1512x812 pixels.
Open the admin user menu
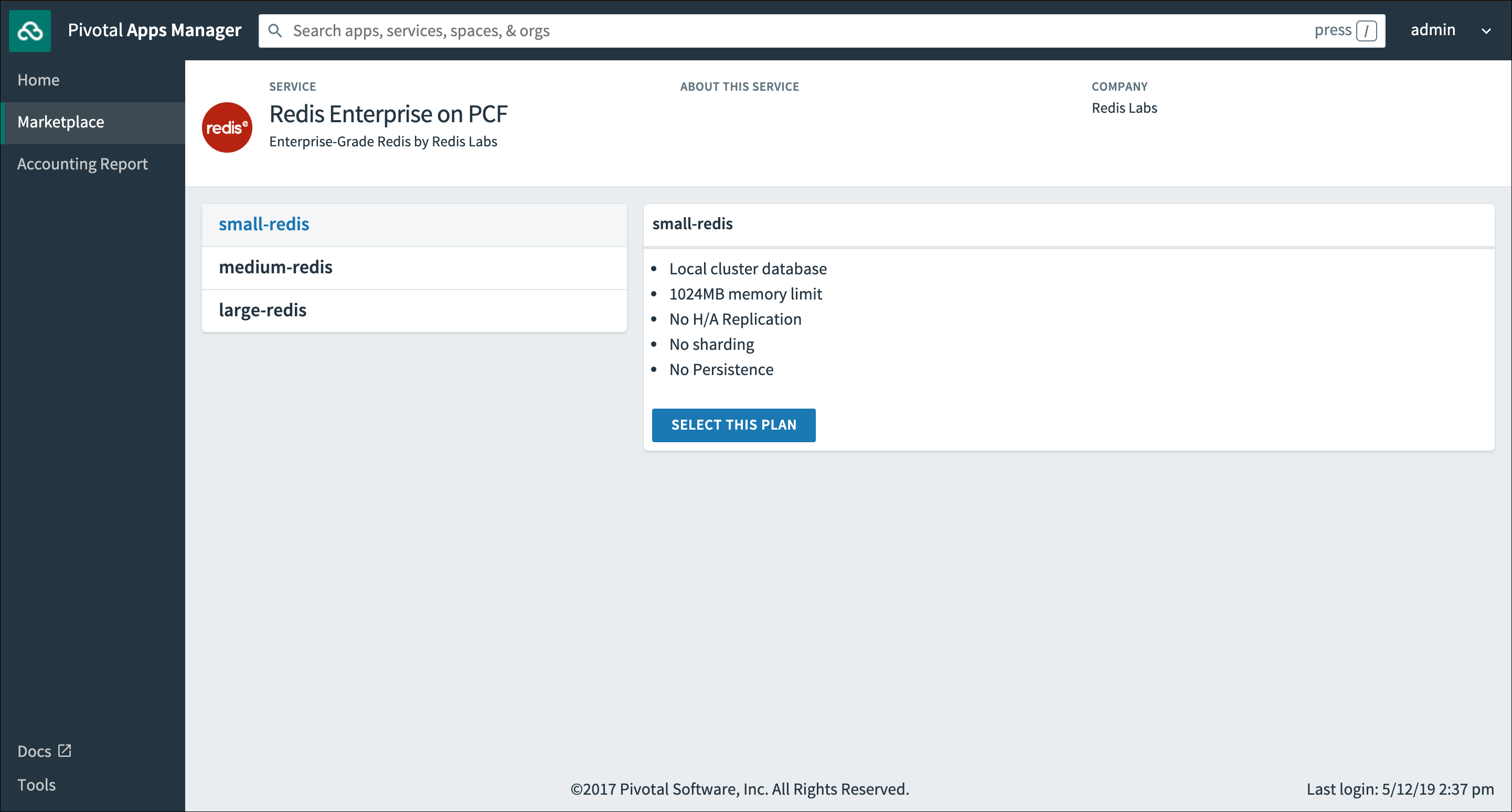click(x=1433, y=30)
